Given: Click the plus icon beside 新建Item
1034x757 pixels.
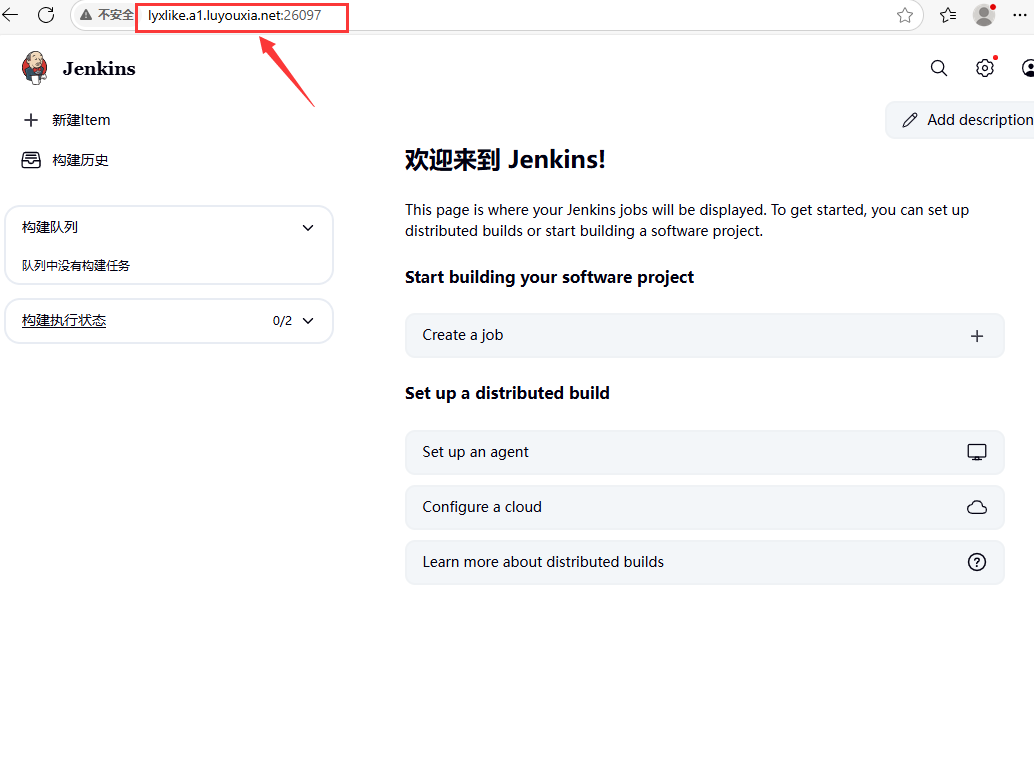Looking at the screenshot, I should 30,120.
